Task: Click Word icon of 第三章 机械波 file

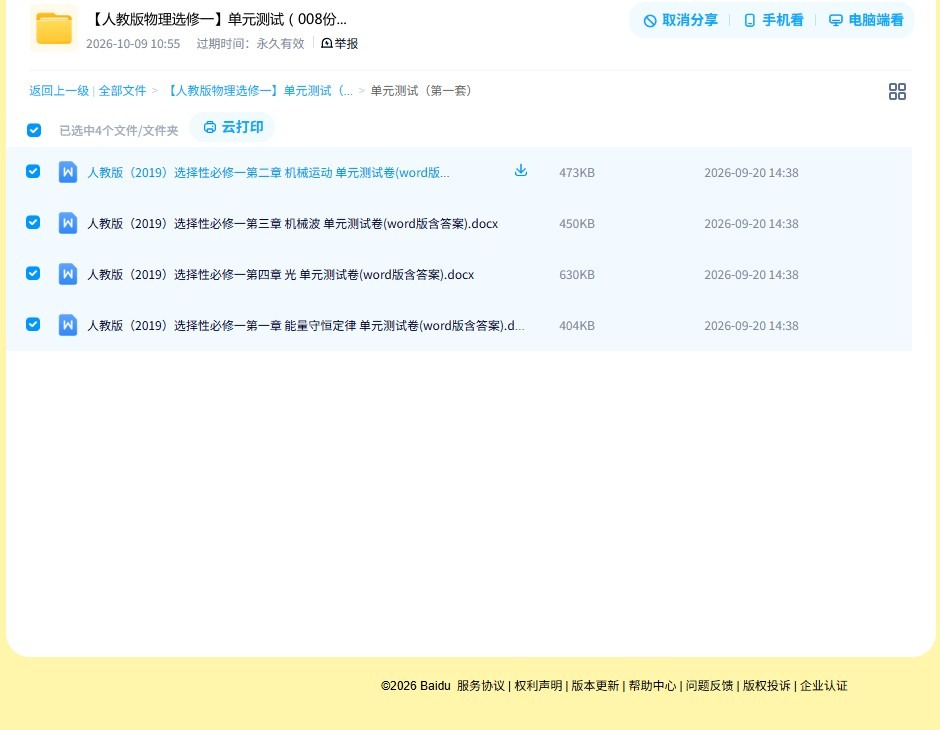Action: click(x=68, y=223)
